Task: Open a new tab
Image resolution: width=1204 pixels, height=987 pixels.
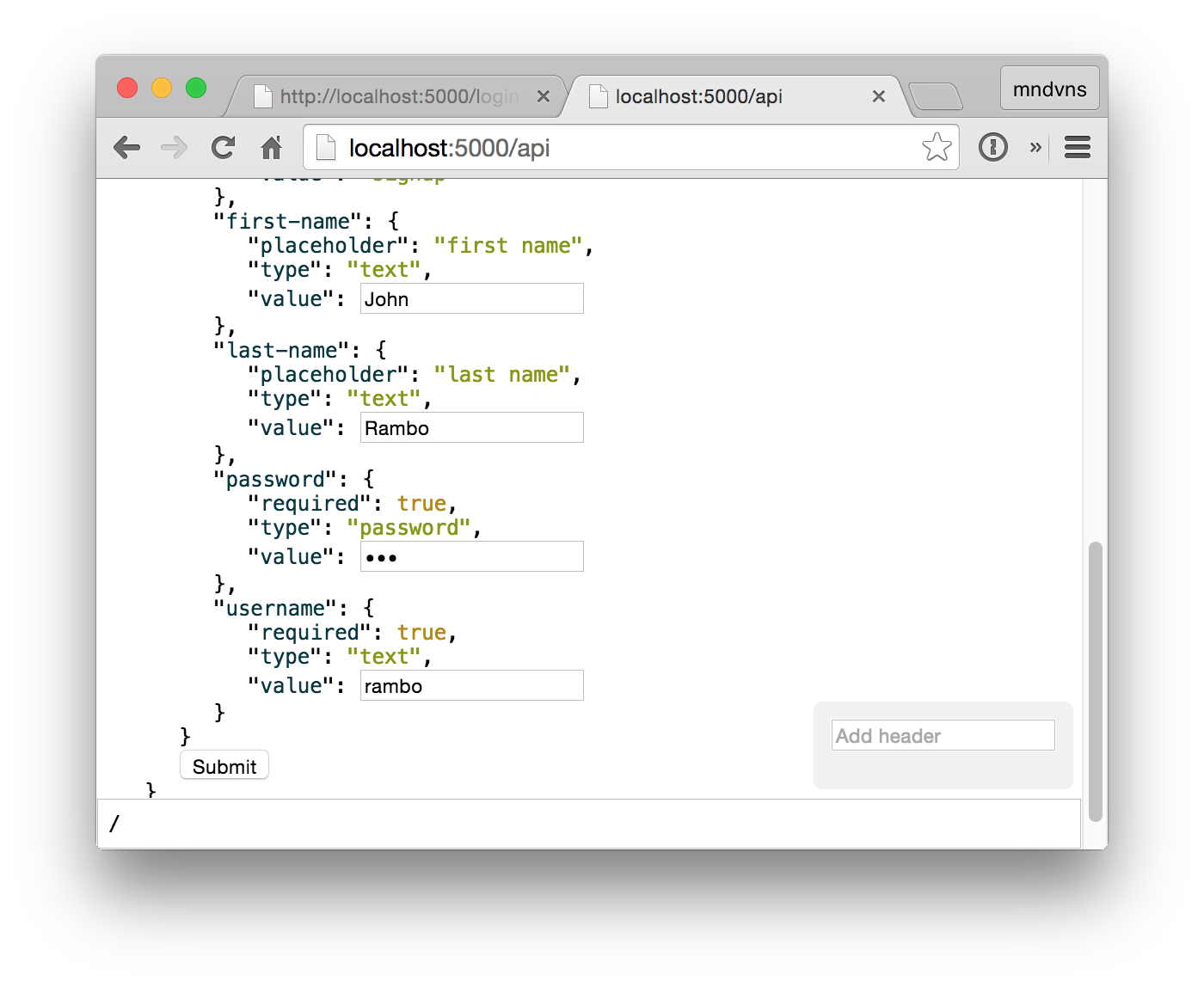Action: pos(936,96)
